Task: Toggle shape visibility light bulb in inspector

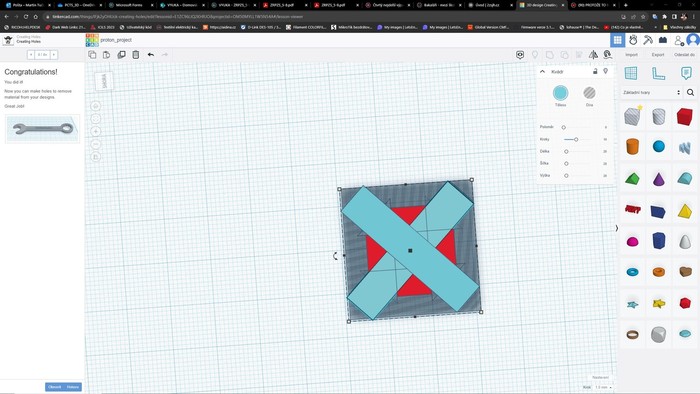Action: [606, 71]
